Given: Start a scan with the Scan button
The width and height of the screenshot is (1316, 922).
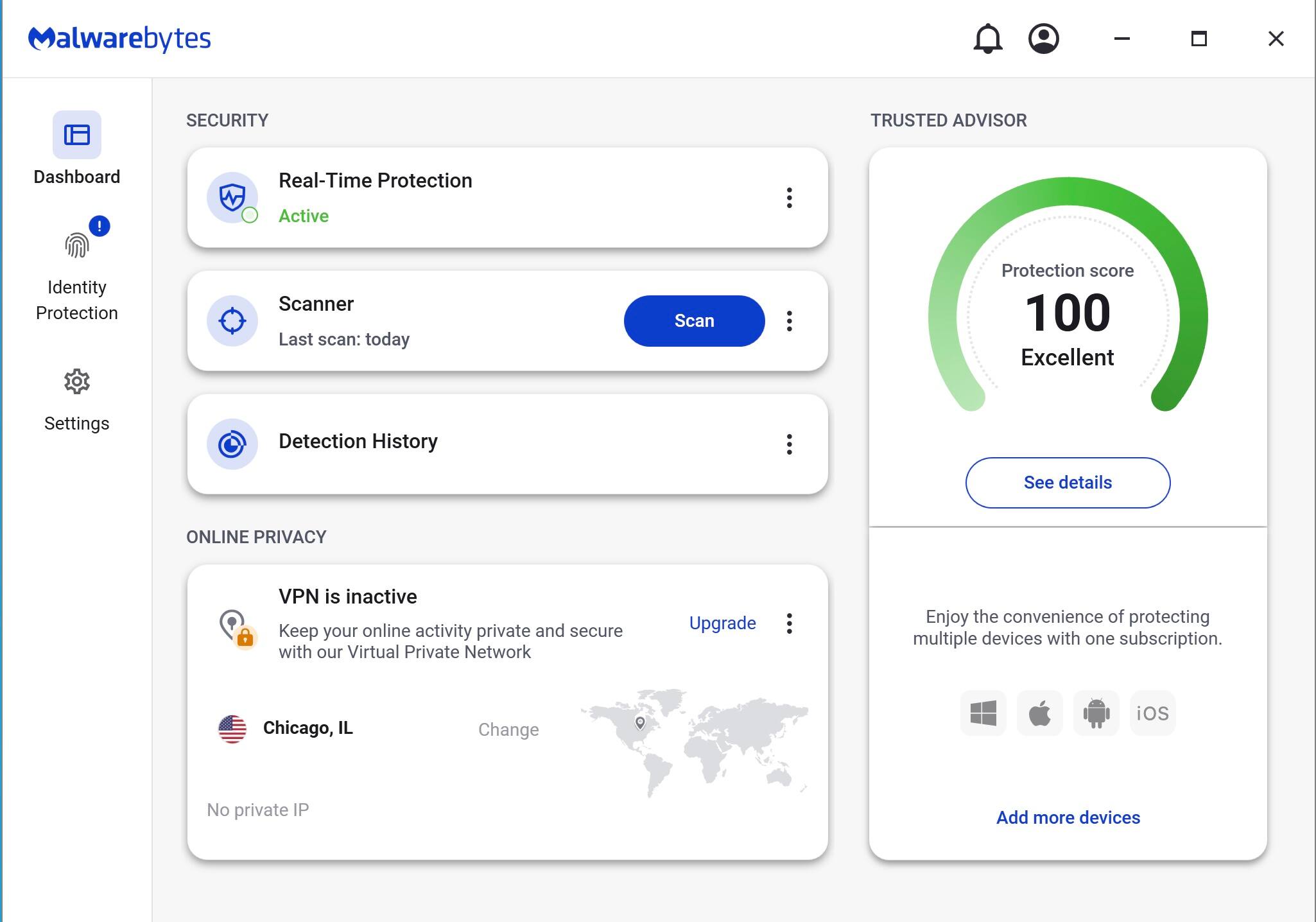Looking at the screenshot, I should click(x=694, y=320).
